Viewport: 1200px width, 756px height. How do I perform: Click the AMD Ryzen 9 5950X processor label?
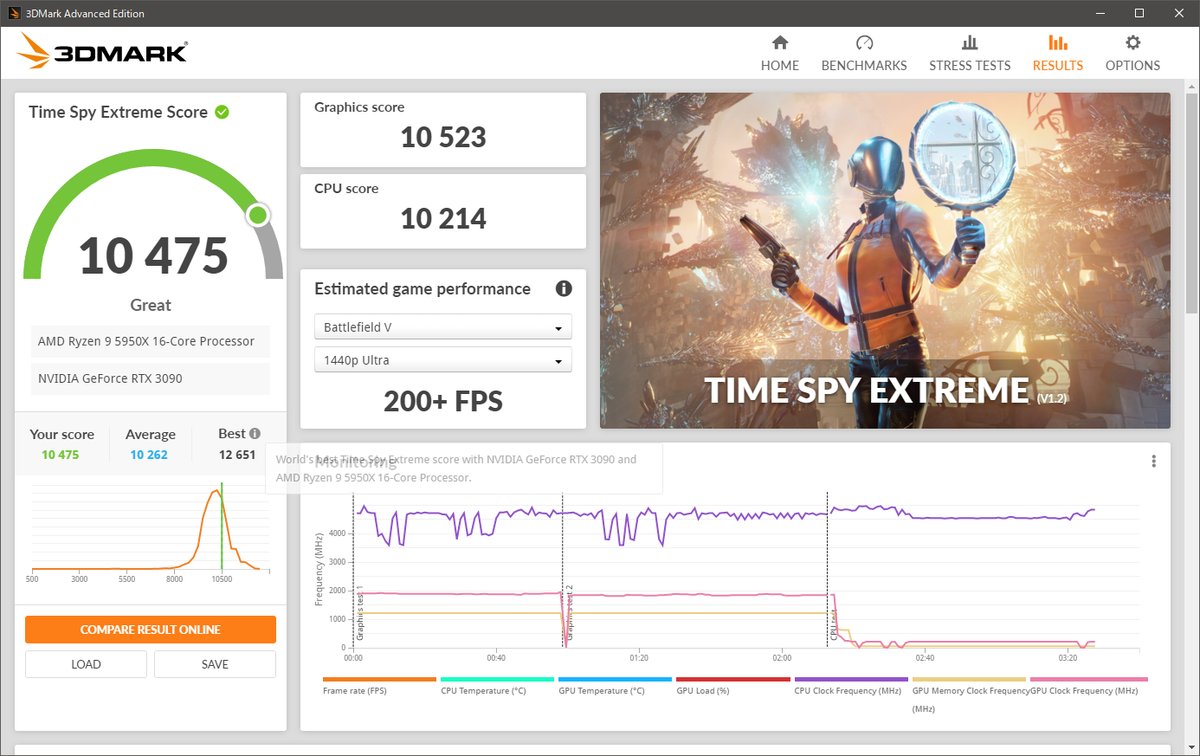click(150, 341)
